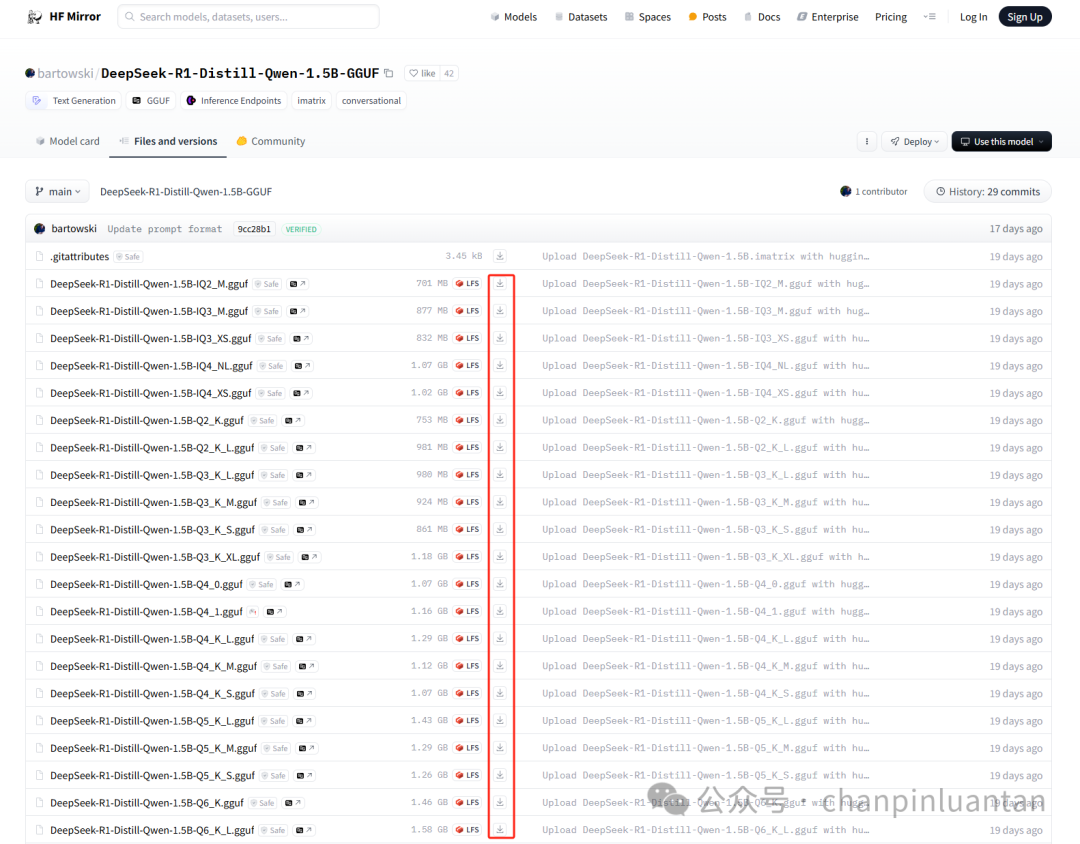
Task: Open the .gitattributes file name
Action: [79, 256]
